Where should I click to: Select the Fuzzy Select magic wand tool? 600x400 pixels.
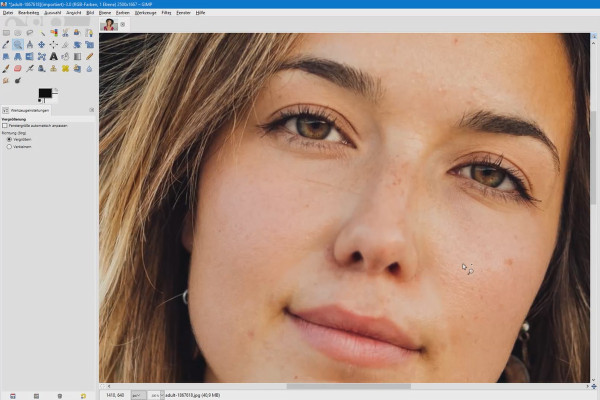coord(42,33)
